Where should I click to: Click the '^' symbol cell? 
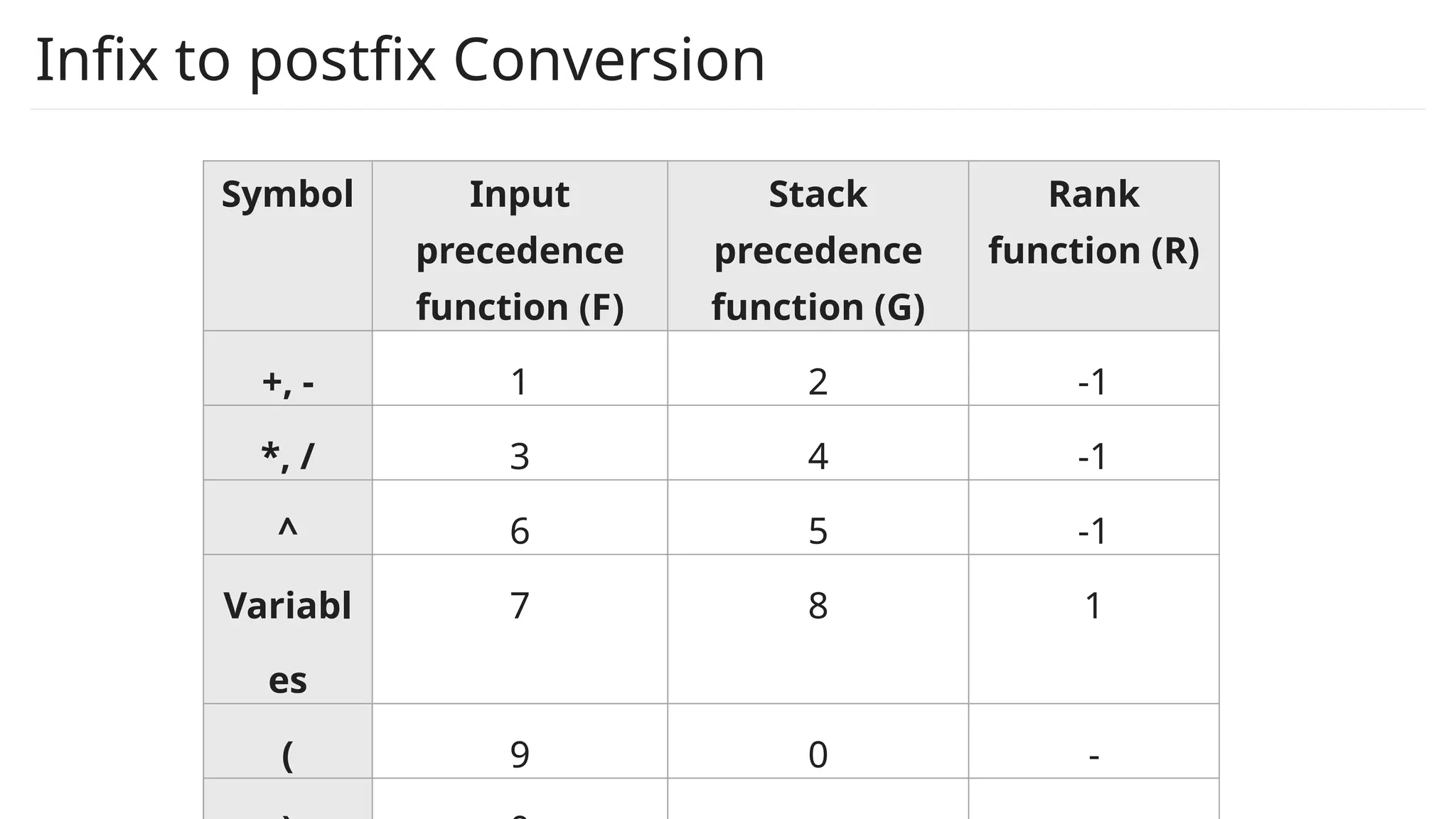click(287, 530)
